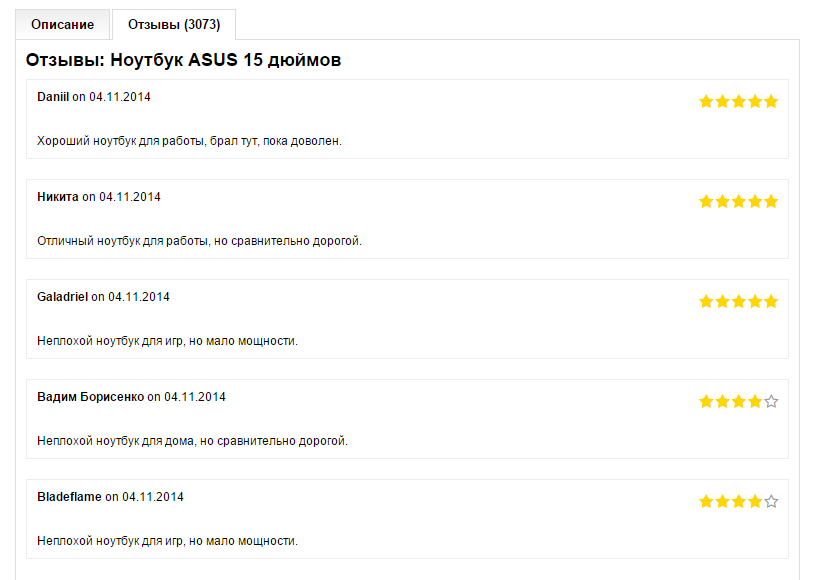The height and width of the screenshot is (580, 816).
Task: Click the fifth star in Daniil's review rating
Action: tap(771, 101)
